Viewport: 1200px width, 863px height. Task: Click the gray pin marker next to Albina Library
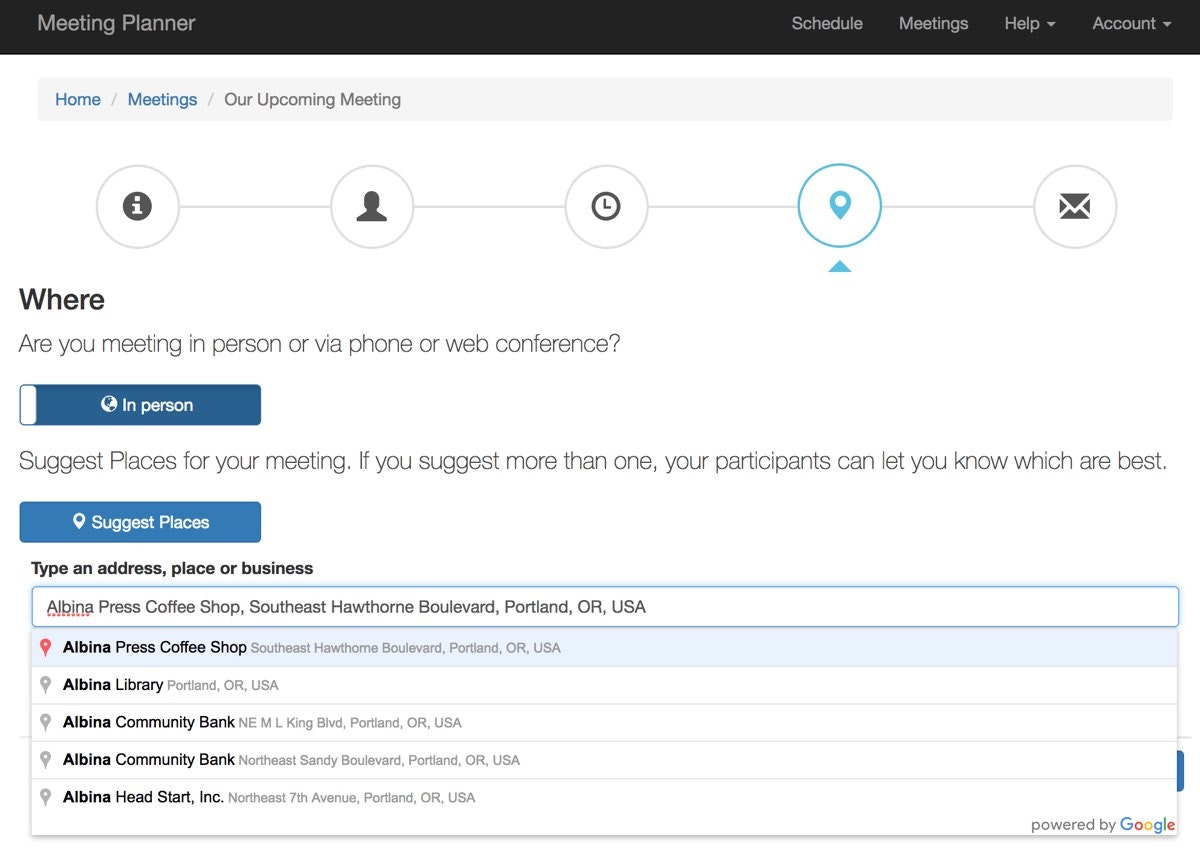pos(45,684)
